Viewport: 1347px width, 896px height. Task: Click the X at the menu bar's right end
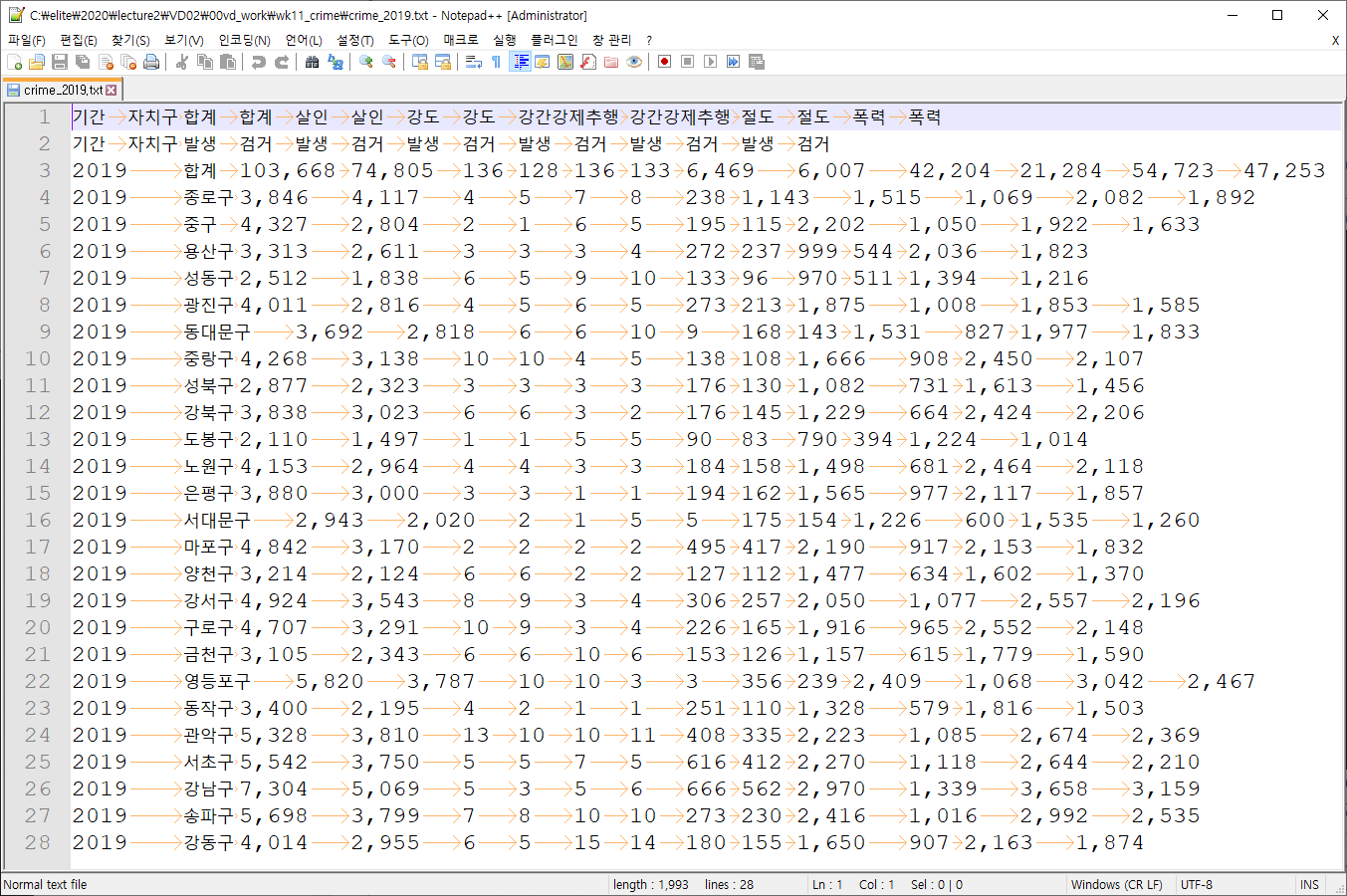pyautogui.click(x=1335, y=40)
